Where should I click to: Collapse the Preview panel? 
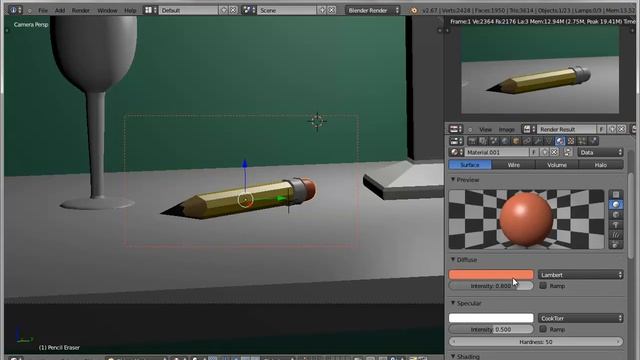pos(453,180)
